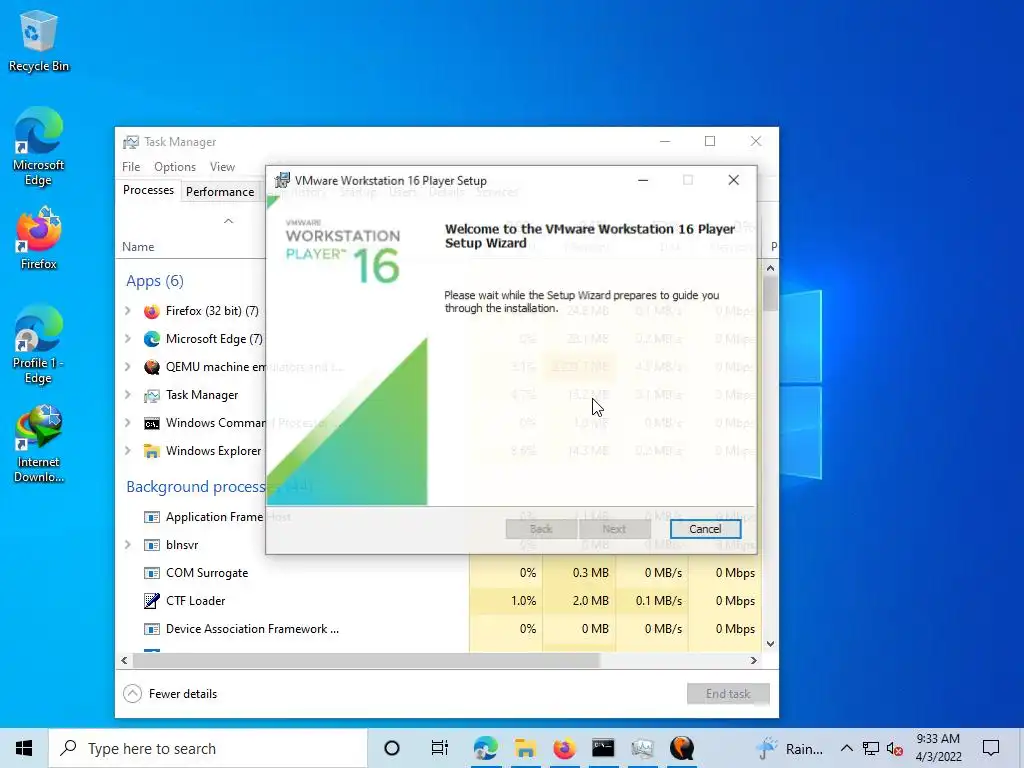Switch to the Performance tab
Image resolution: width=1024 pixels, height=768 pixels.
(x=220, y=192)
